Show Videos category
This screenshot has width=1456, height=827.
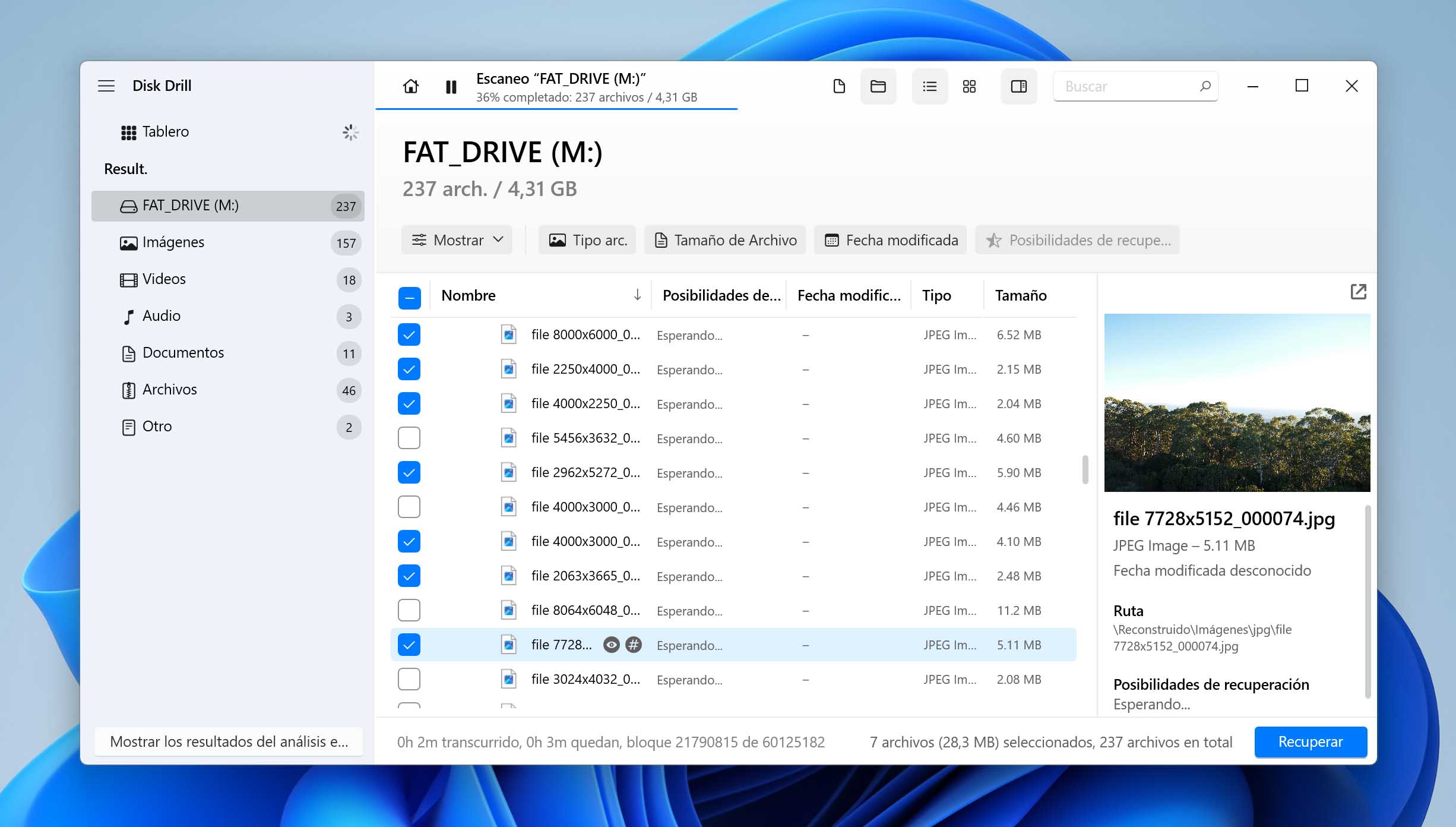tap(227, 279)
